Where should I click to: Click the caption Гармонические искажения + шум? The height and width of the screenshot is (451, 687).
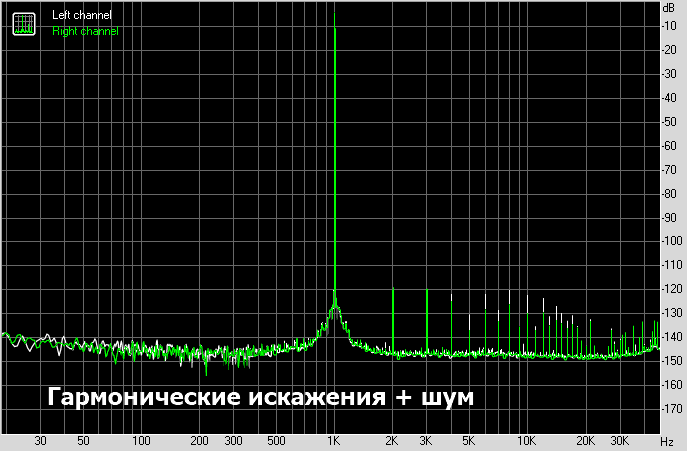260,397
